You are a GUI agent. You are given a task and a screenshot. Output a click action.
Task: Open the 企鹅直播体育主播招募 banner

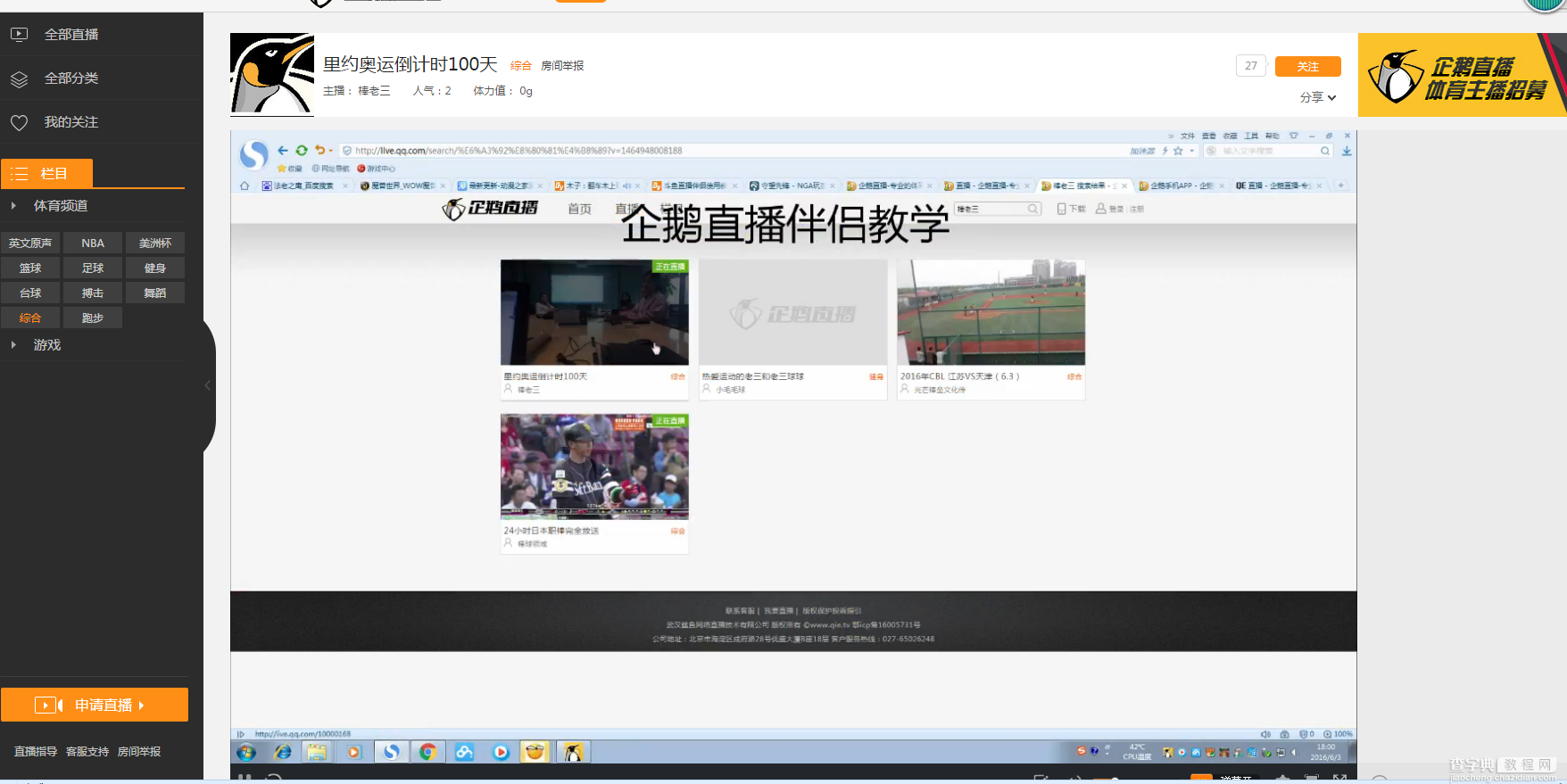coord(1463,75)
